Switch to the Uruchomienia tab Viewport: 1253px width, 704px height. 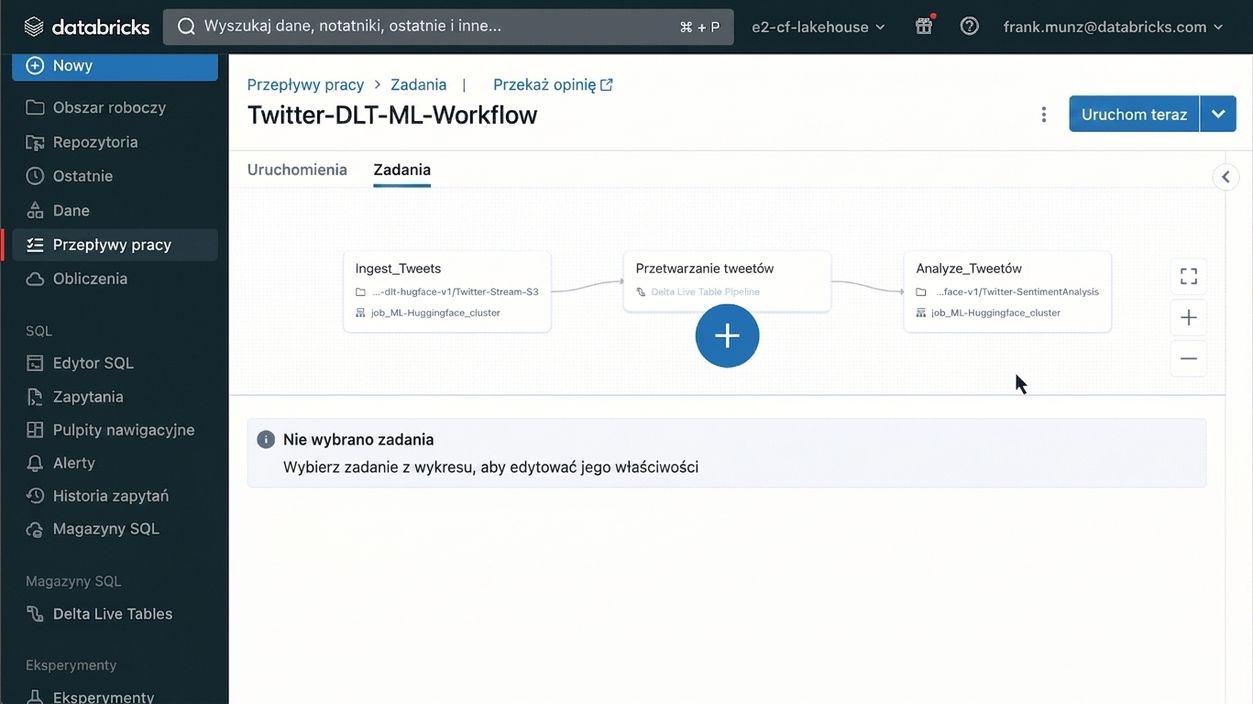tap(297, 170)
